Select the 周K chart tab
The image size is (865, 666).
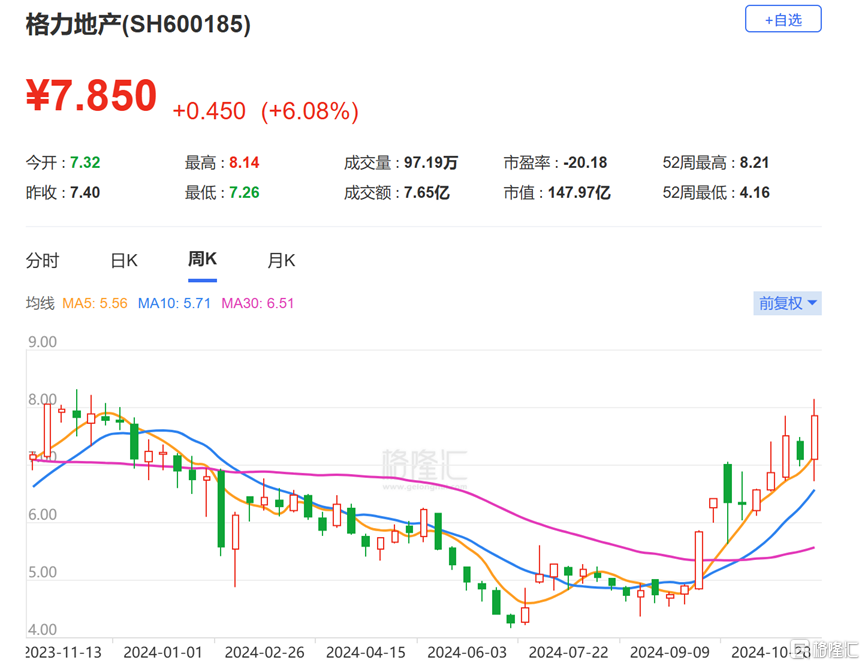tap(202, 259)
